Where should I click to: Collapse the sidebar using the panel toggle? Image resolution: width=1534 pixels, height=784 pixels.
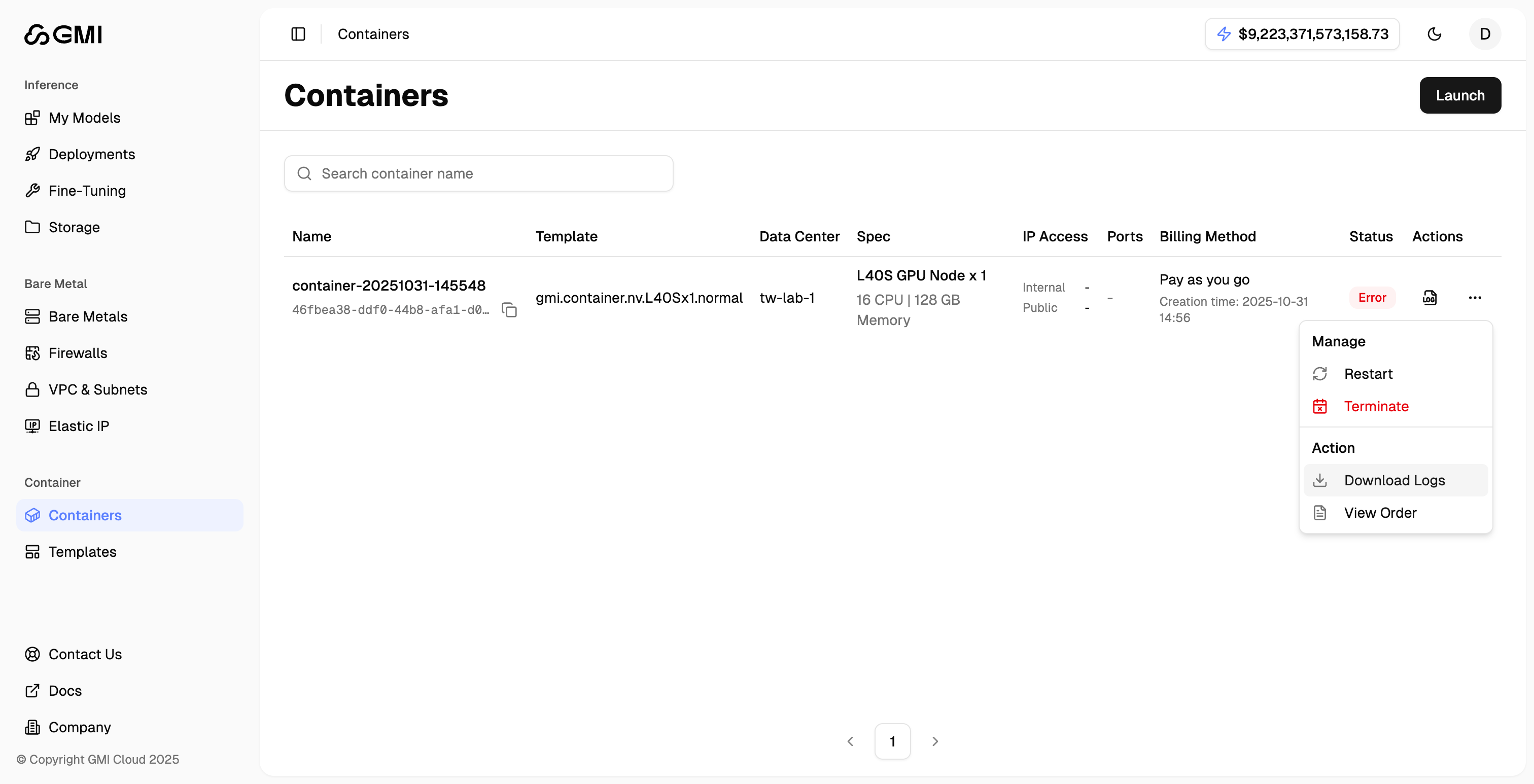click(x=298, y=34)
